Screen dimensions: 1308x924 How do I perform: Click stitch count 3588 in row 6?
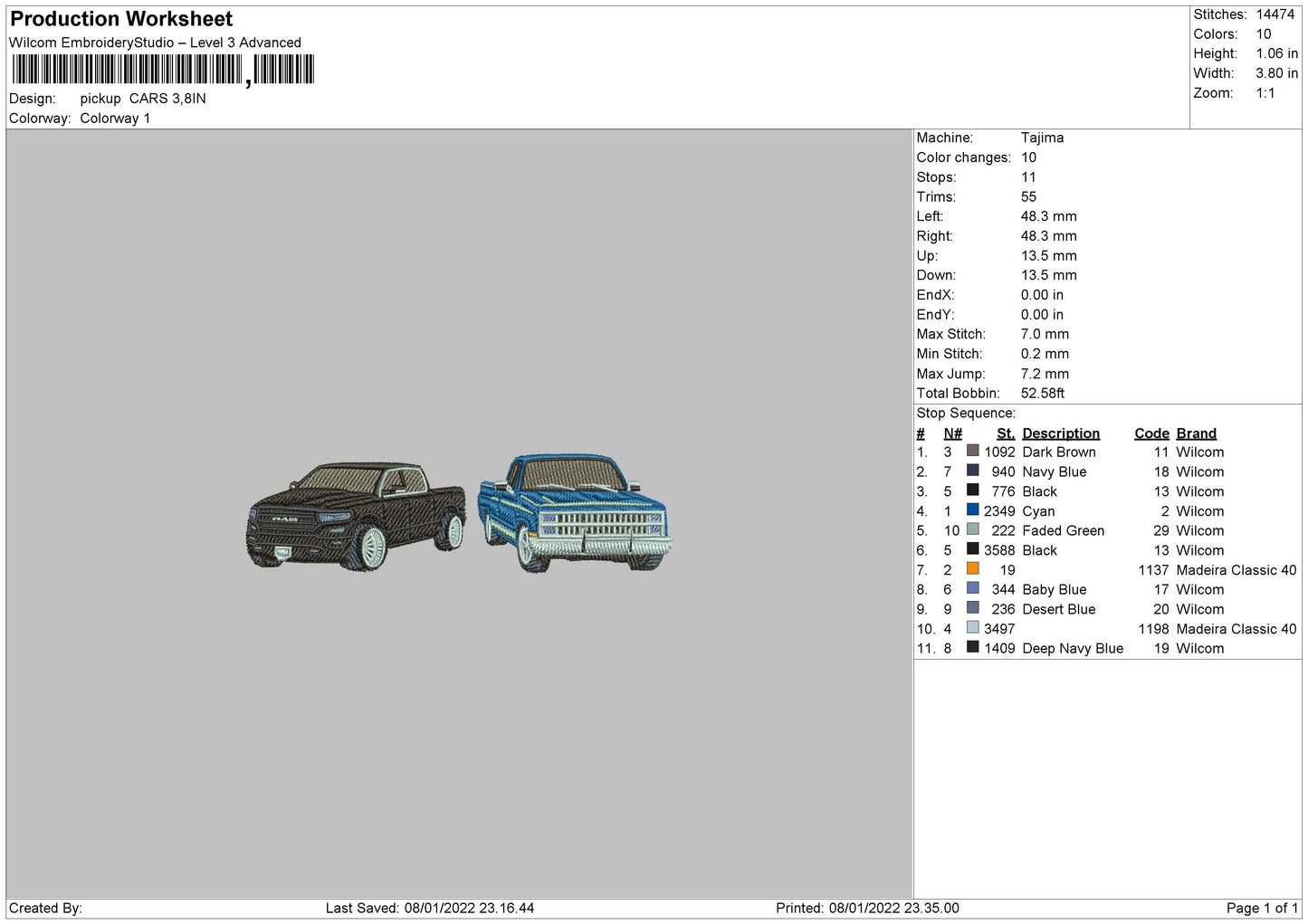pyautogui.click(x=999, y=550)
